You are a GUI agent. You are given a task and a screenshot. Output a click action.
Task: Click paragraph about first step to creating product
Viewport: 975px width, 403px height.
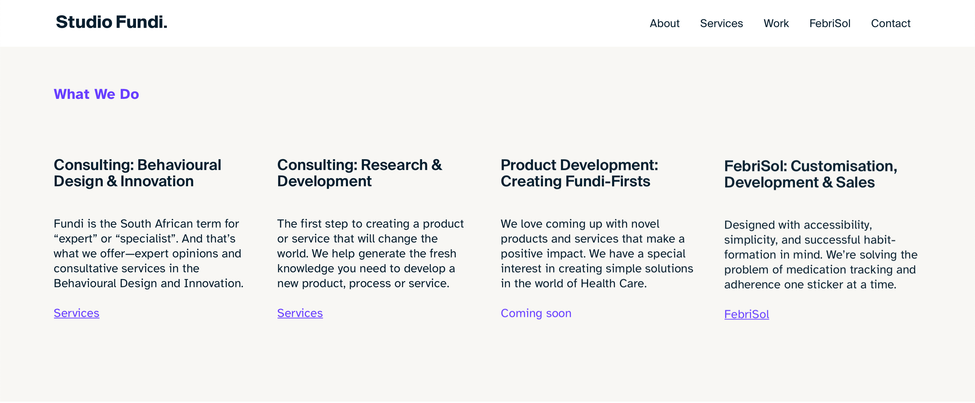pos(371,253)
